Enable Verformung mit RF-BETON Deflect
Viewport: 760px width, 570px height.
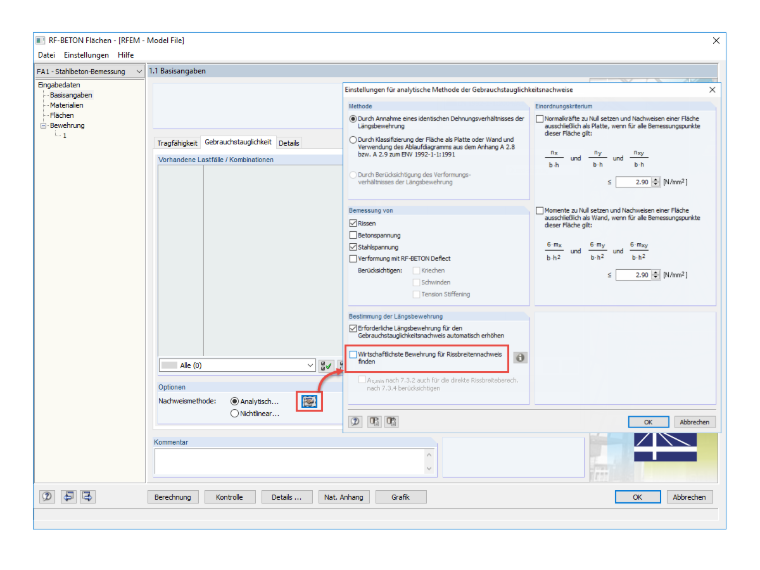click(x=353, y=259)
